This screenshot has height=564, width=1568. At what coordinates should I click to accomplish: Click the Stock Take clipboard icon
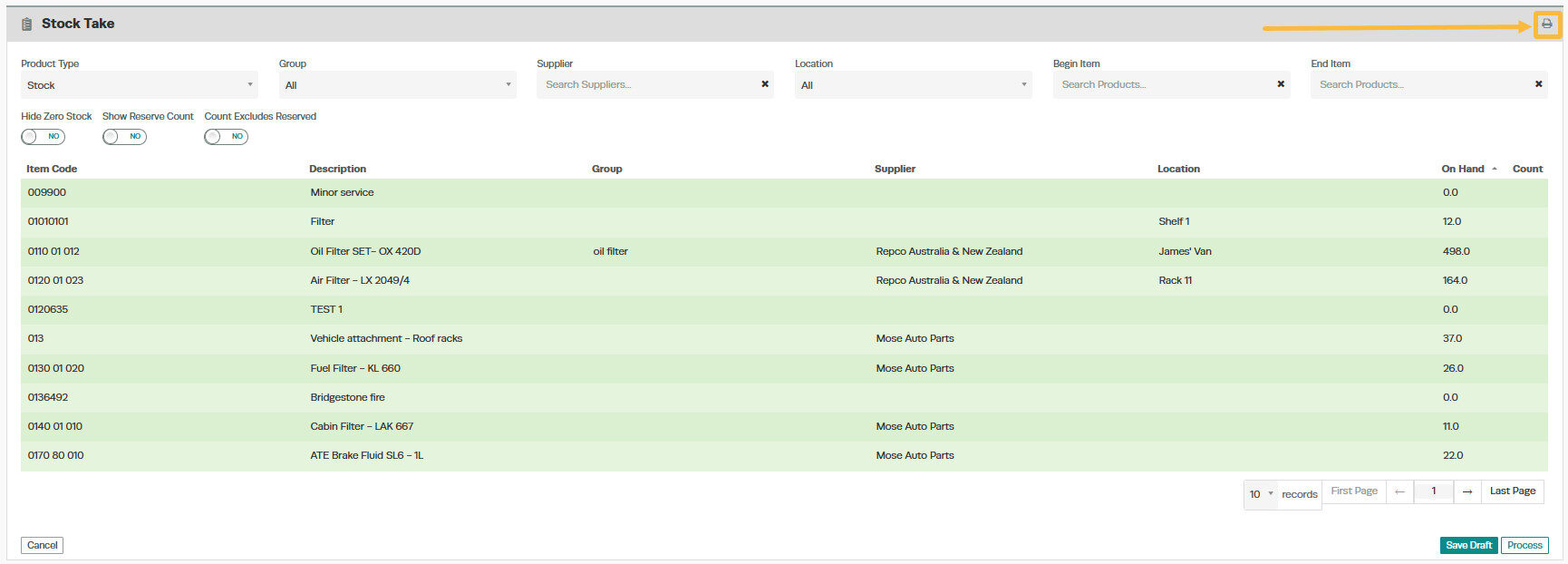click(27, 24)
